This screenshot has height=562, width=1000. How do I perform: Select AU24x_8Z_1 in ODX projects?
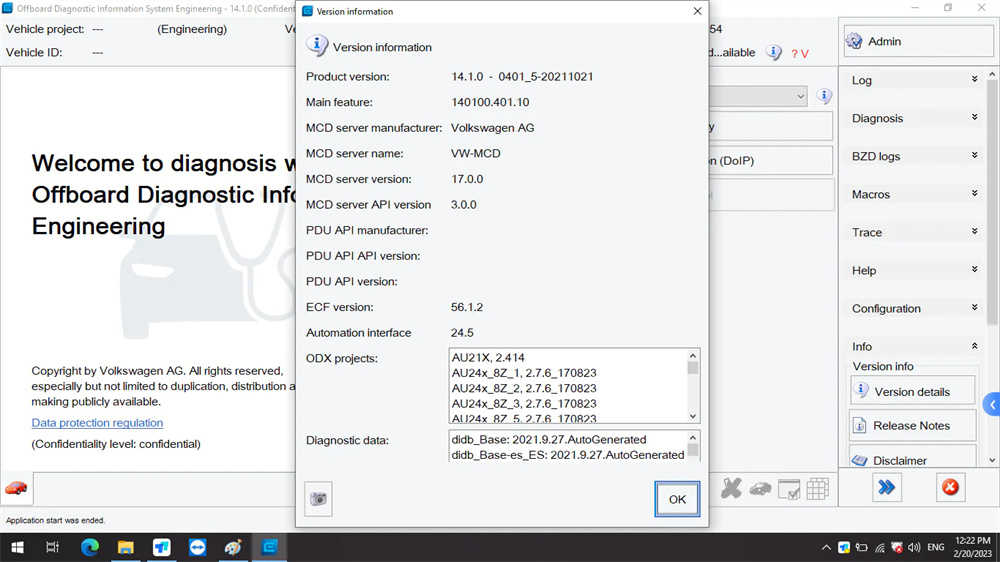click(x=524, y=373)
